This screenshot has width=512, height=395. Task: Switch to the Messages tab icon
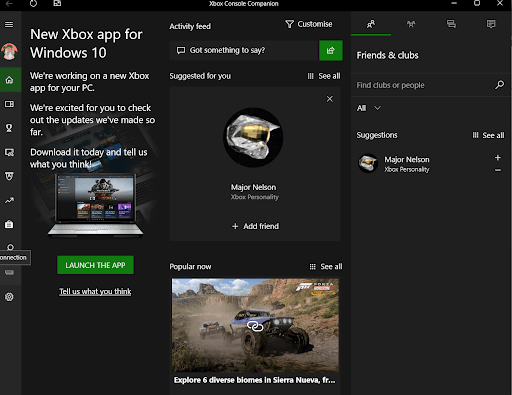(451, 24)
